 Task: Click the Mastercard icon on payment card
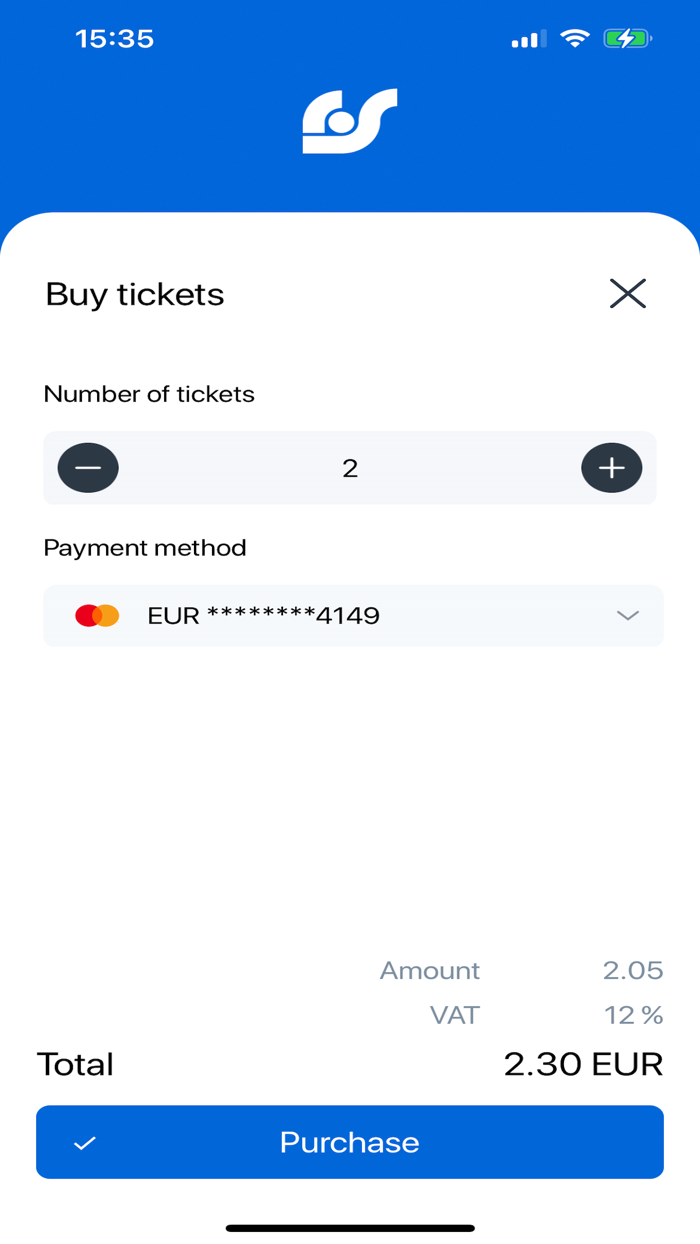[97, 616]
